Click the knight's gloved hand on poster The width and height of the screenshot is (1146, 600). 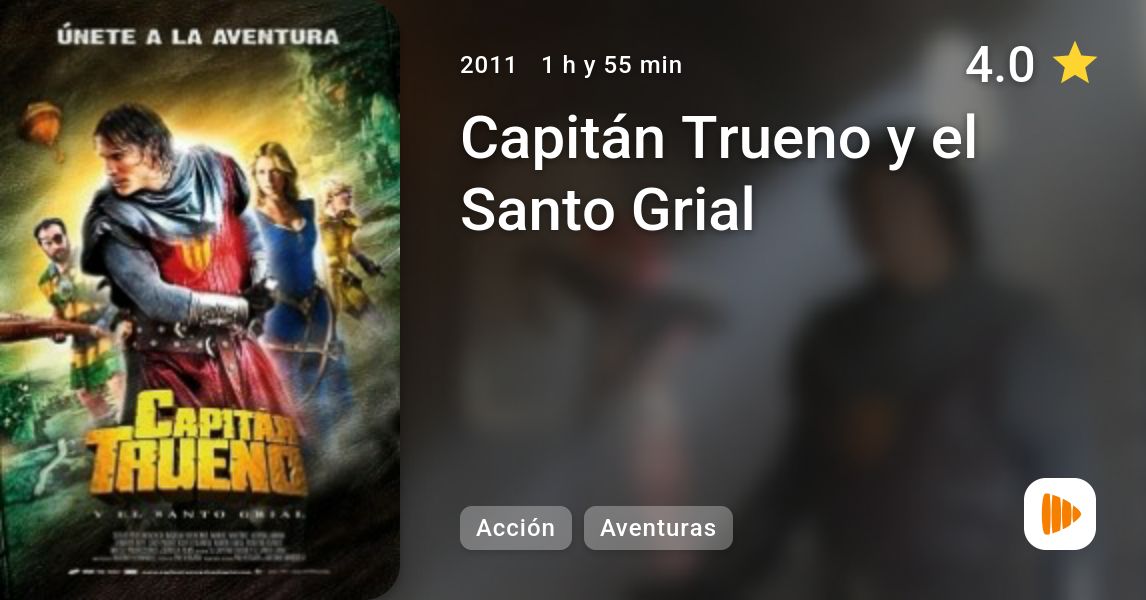pyautogui.click(x=219, y=309)
